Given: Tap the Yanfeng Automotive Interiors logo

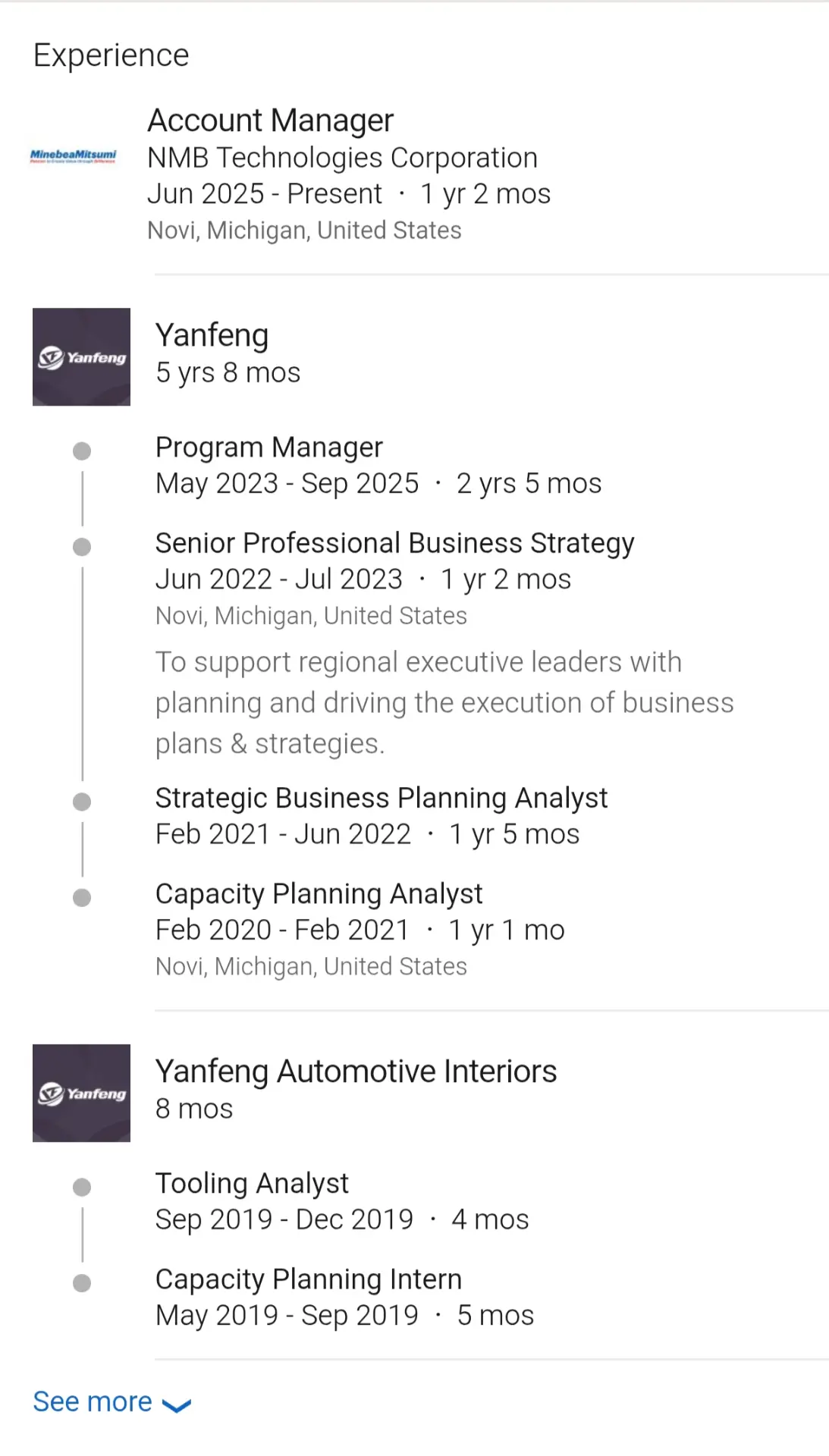Looking at the screenshot, I should pos(81,1093).
